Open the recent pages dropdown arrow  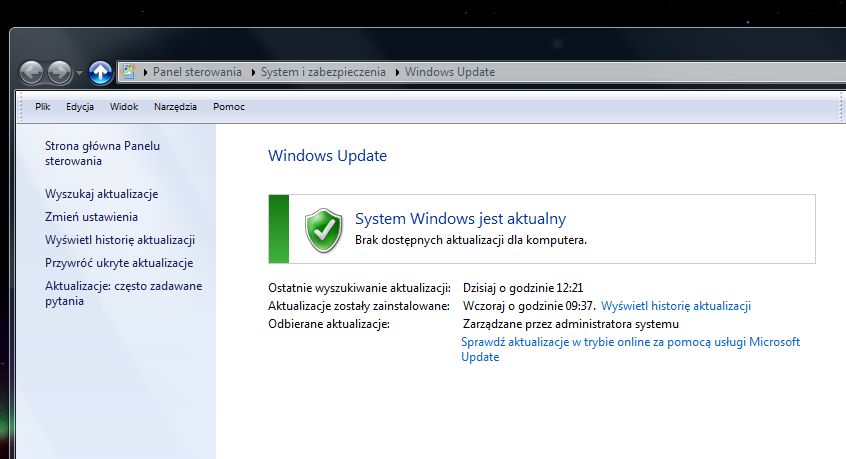click(x=79, y=72)
